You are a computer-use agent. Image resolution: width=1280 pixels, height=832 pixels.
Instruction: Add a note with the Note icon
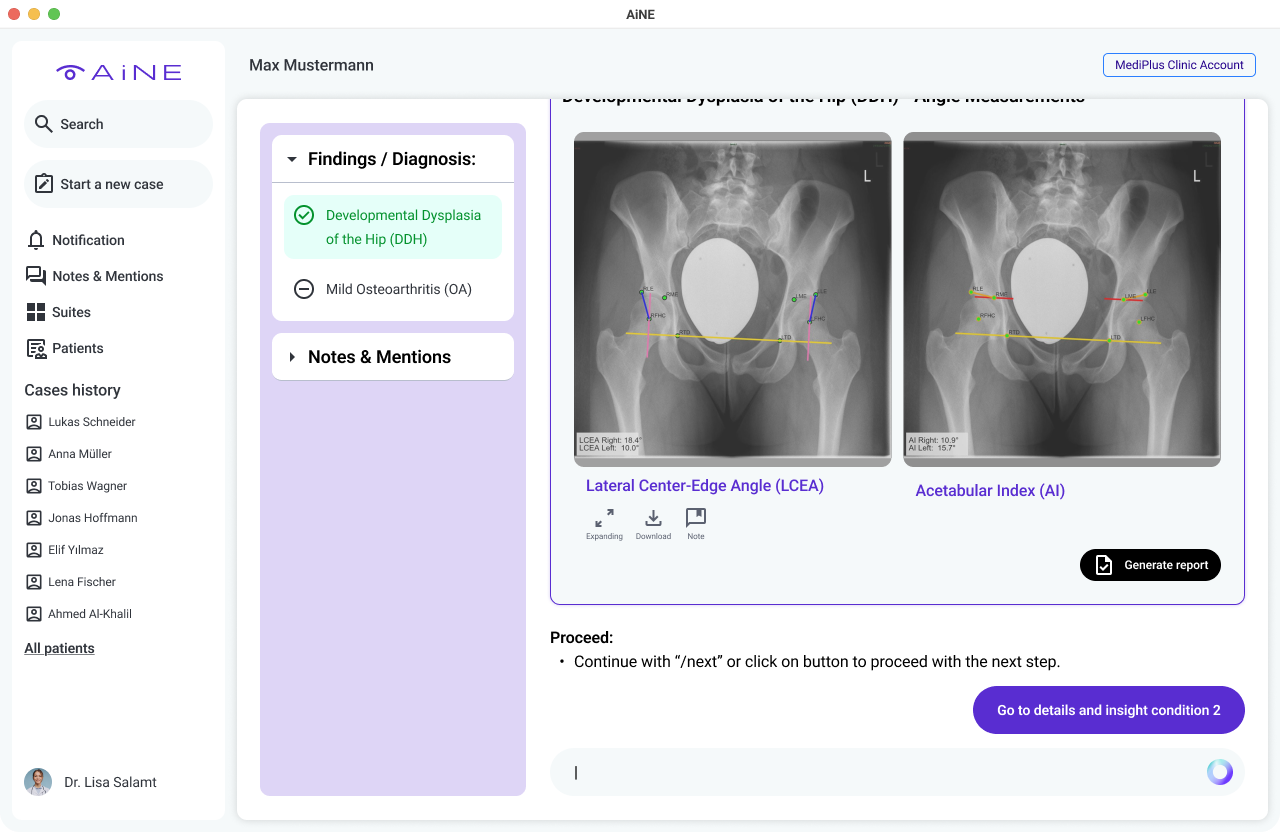point(696,518)
